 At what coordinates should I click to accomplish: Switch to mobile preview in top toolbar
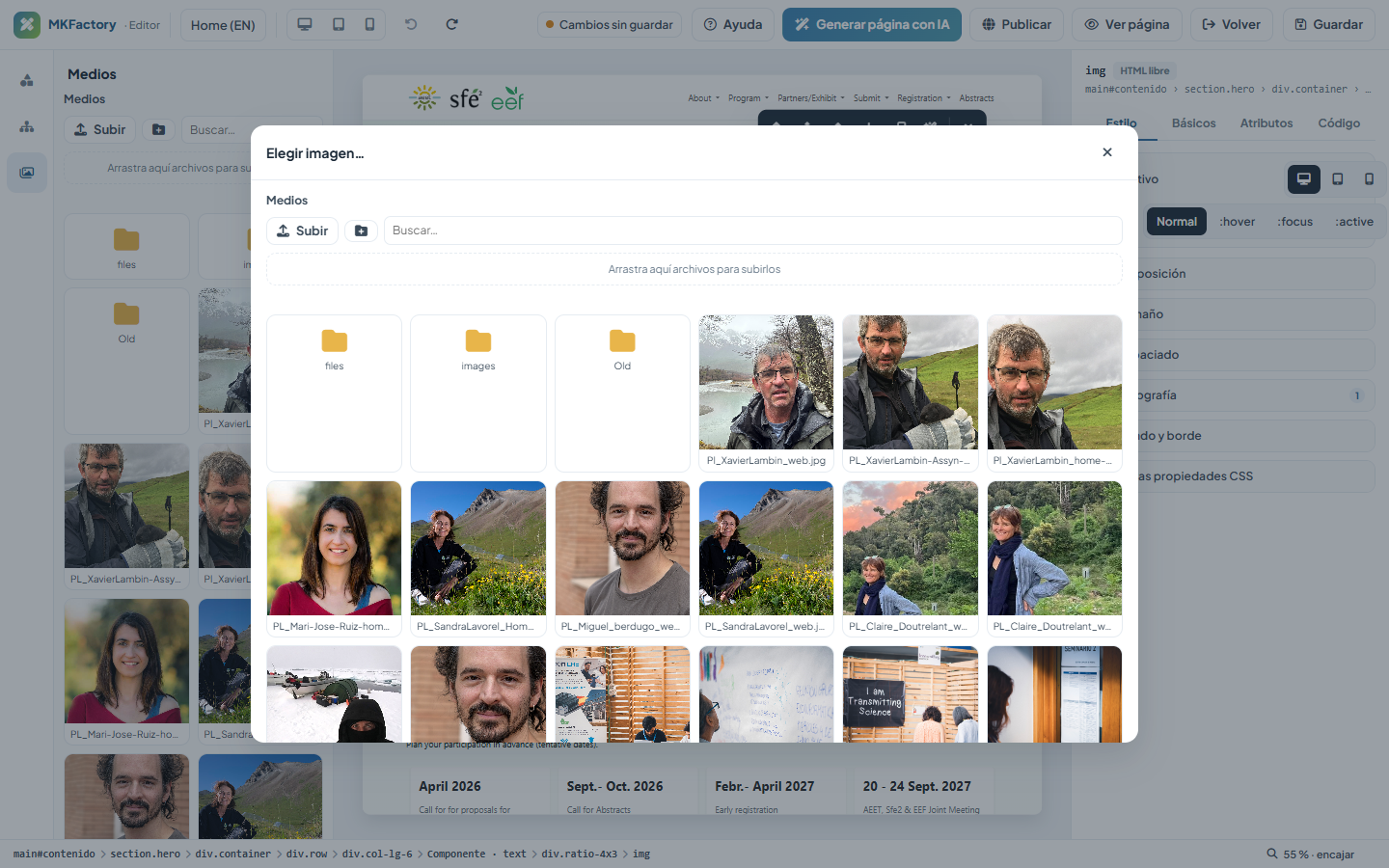(369, 24)
